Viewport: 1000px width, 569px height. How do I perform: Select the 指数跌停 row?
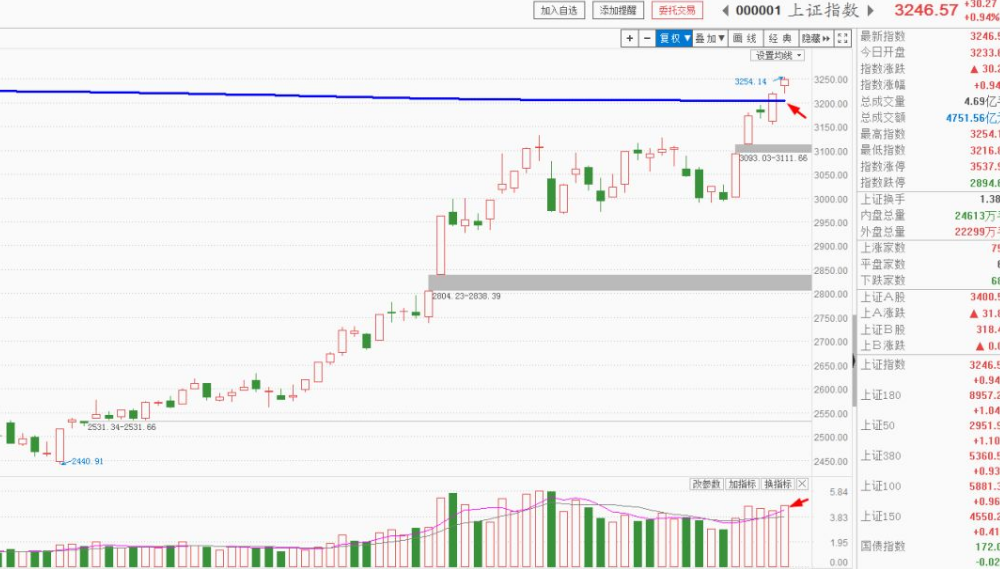(x=929, y=182)
